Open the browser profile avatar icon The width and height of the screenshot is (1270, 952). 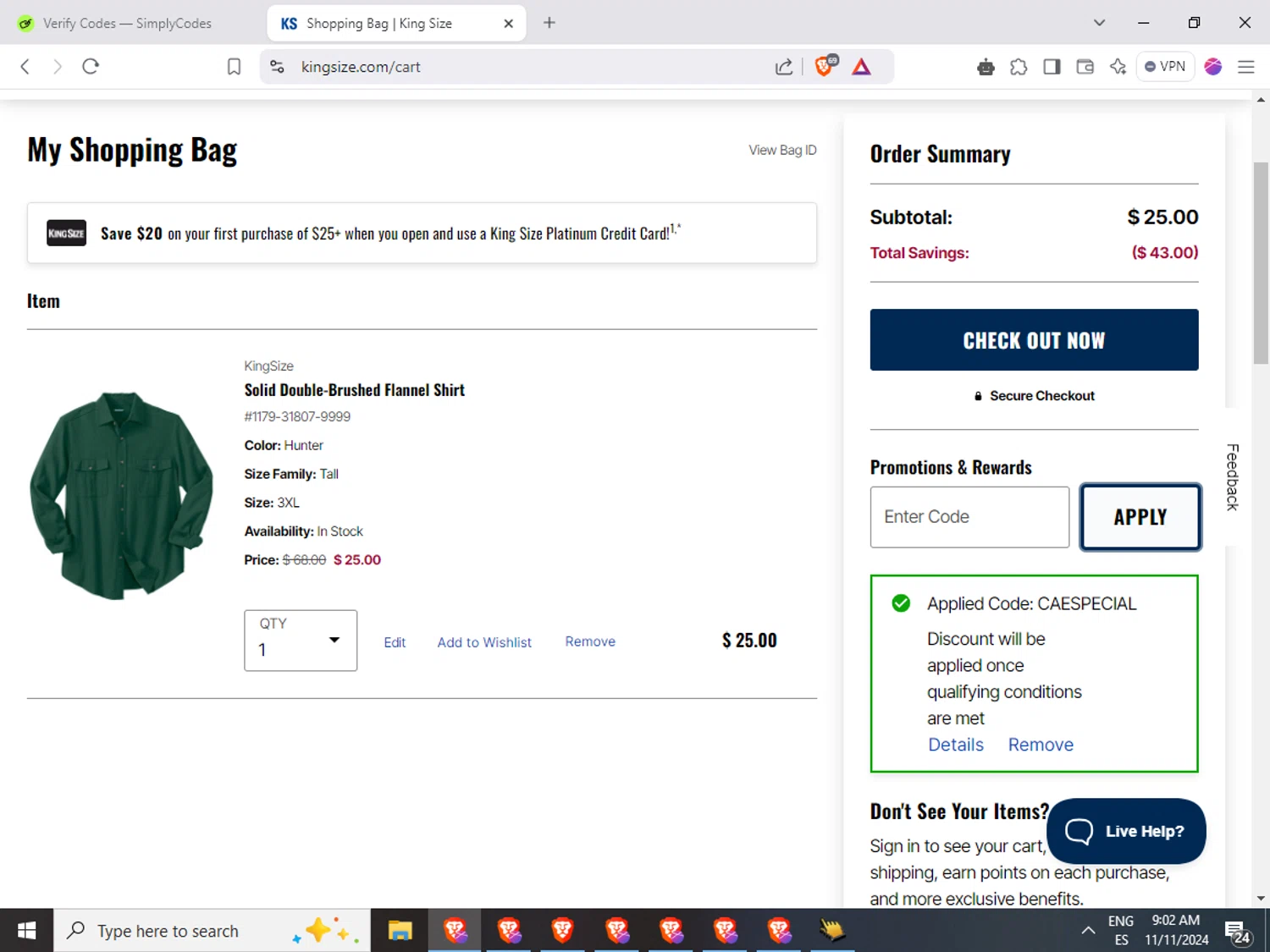click(1213, 67)
